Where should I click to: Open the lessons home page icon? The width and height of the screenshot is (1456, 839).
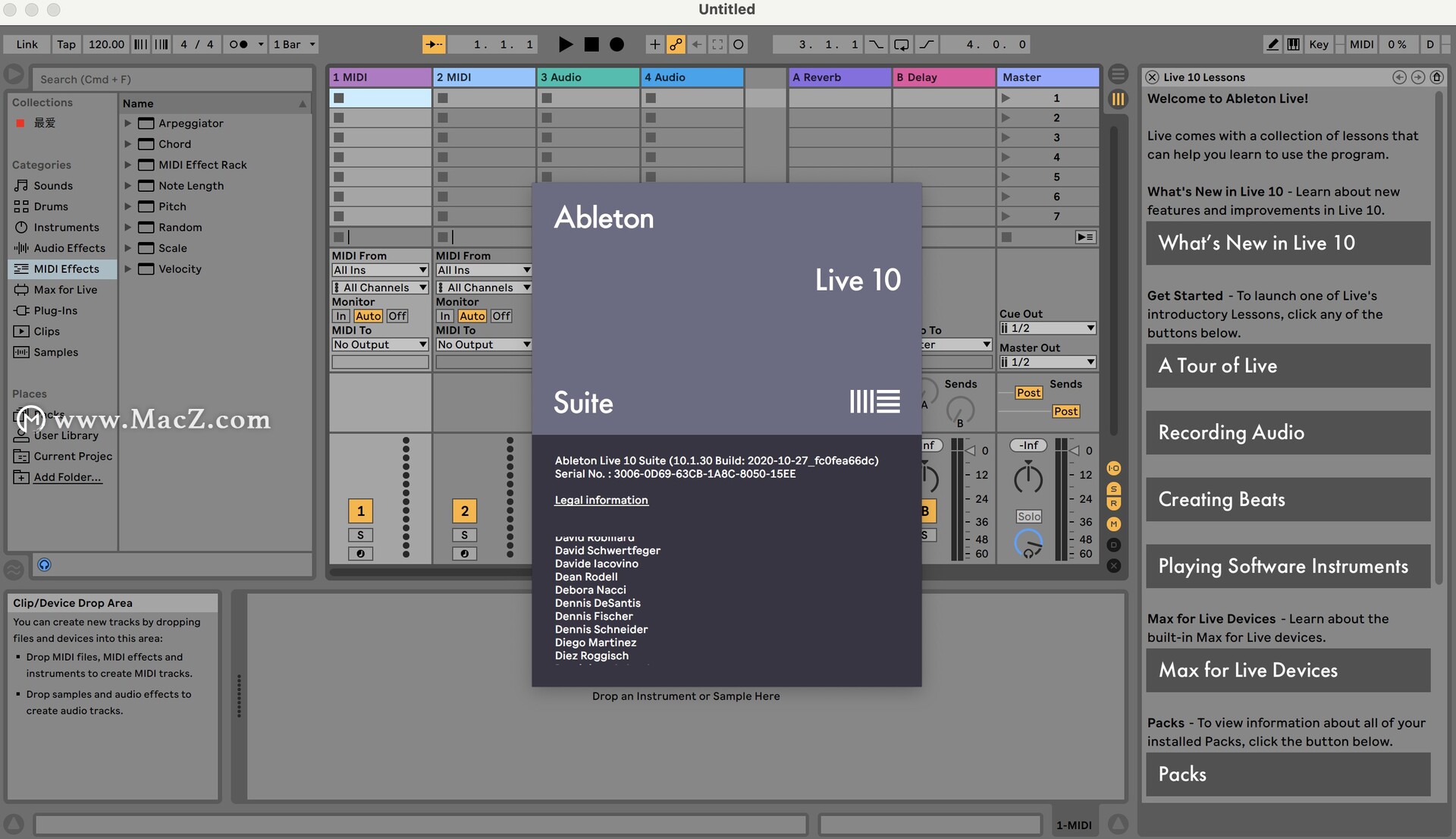pyautogui.click(x=1436, y=77)
